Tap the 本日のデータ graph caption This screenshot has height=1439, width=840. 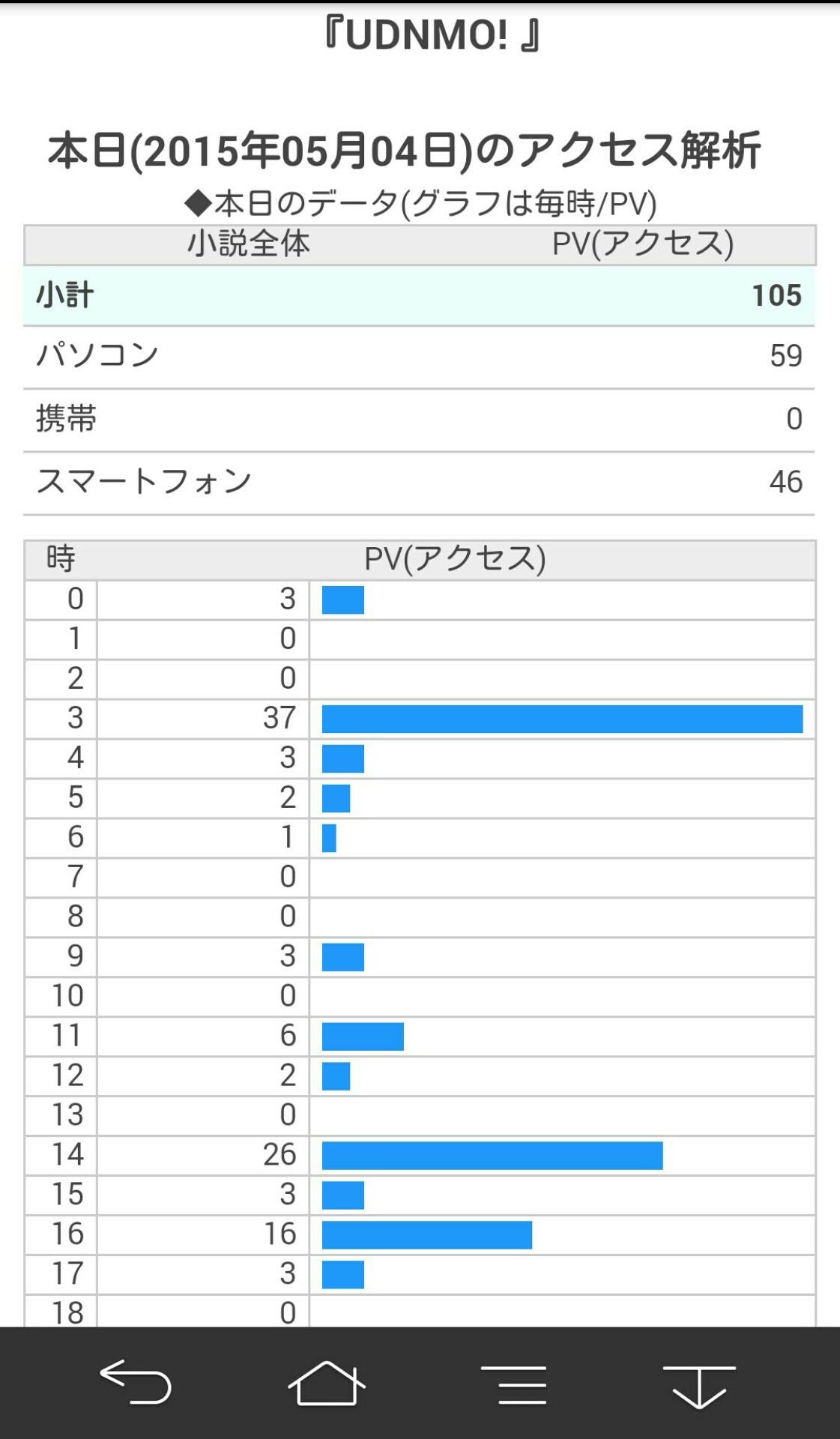coord(420,203)
